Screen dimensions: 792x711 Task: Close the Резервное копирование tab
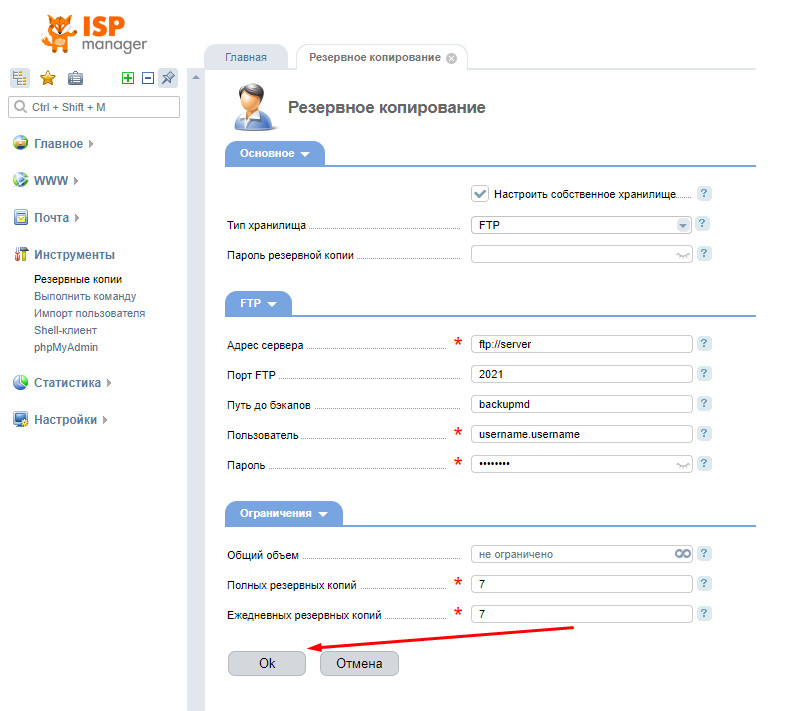point(452,58)
